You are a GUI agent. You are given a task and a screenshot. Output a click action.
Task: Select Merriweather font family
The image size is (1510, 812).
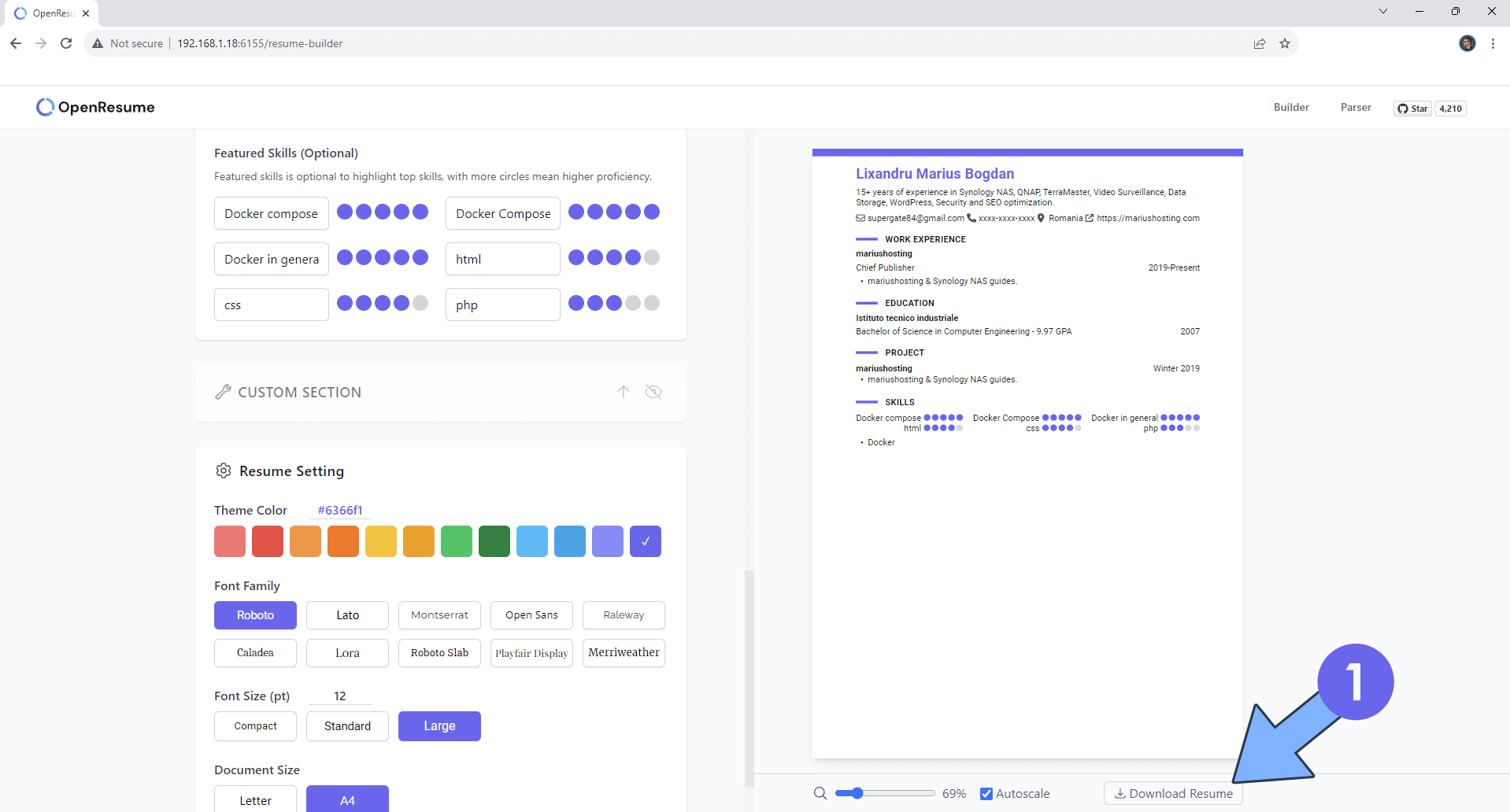tap(624, 653)
